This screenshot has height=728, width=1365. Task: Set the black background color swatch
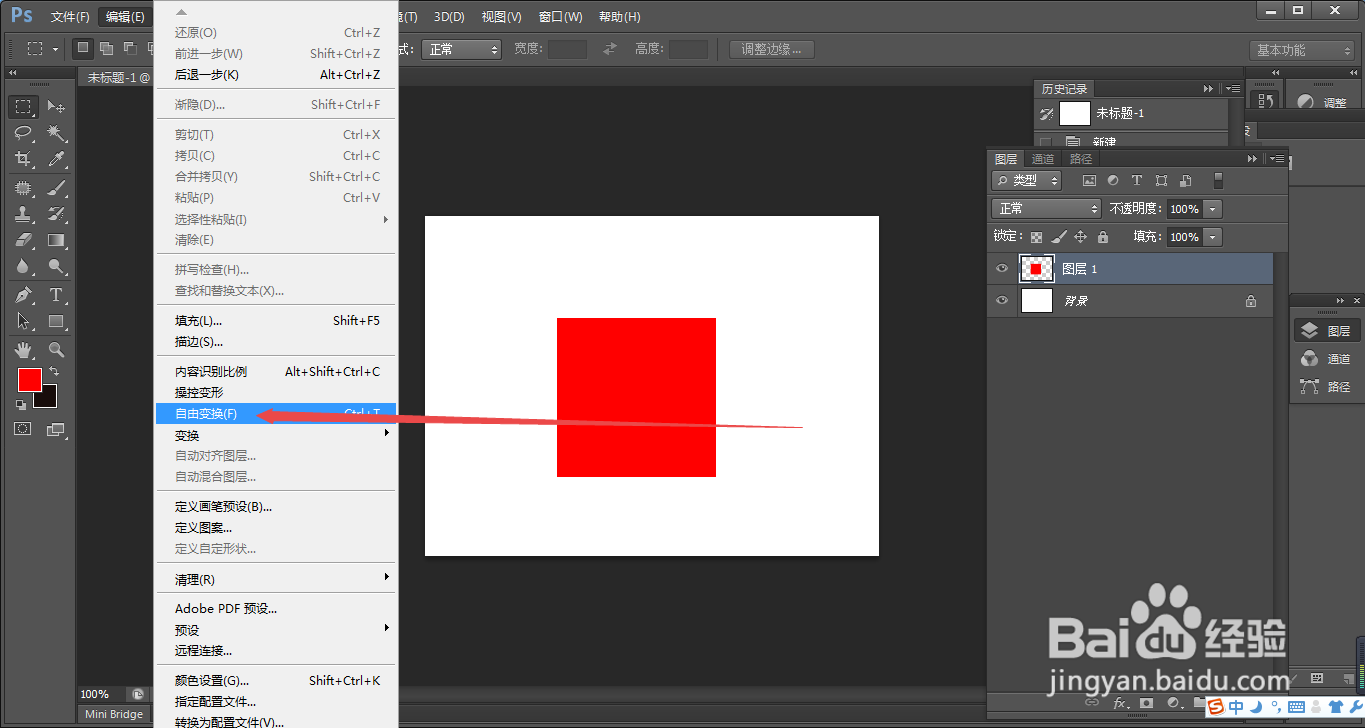click(49, 399)
